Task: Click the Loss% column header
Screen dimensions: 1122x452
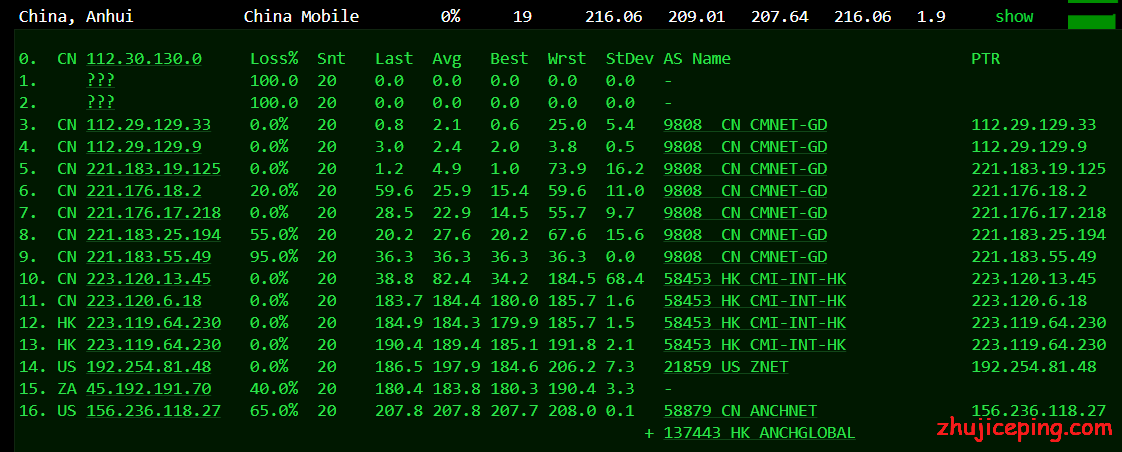Action: 274,59
